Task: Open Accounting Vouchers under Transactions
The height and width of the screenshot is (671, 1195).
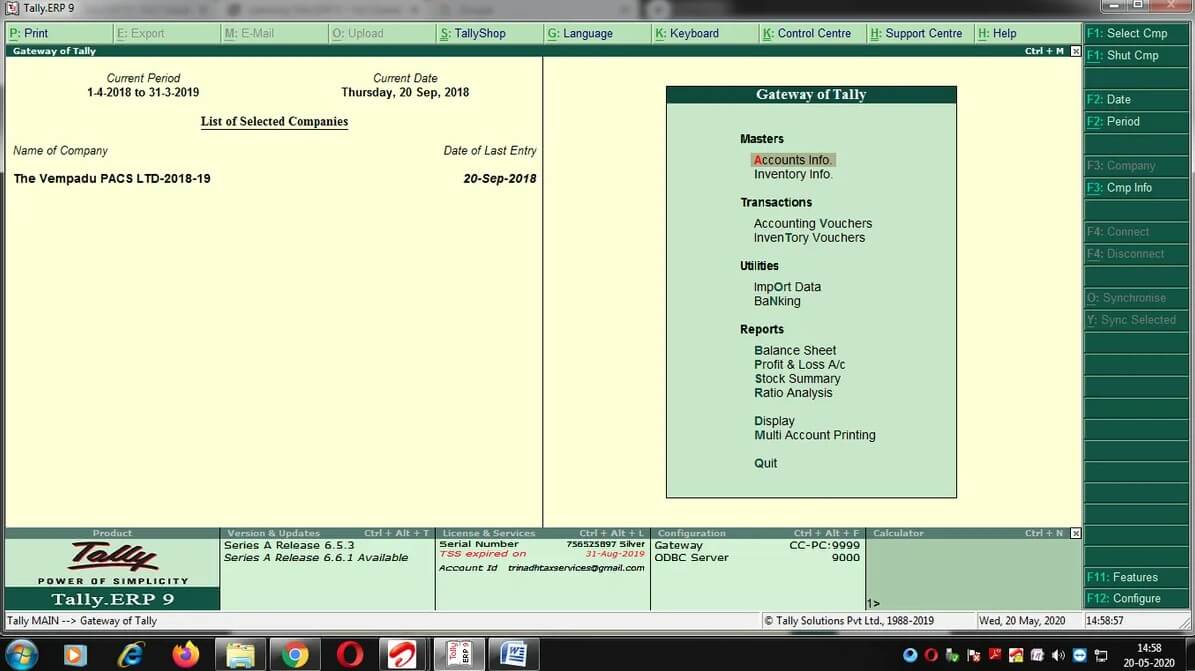Action: click(813, 223)
